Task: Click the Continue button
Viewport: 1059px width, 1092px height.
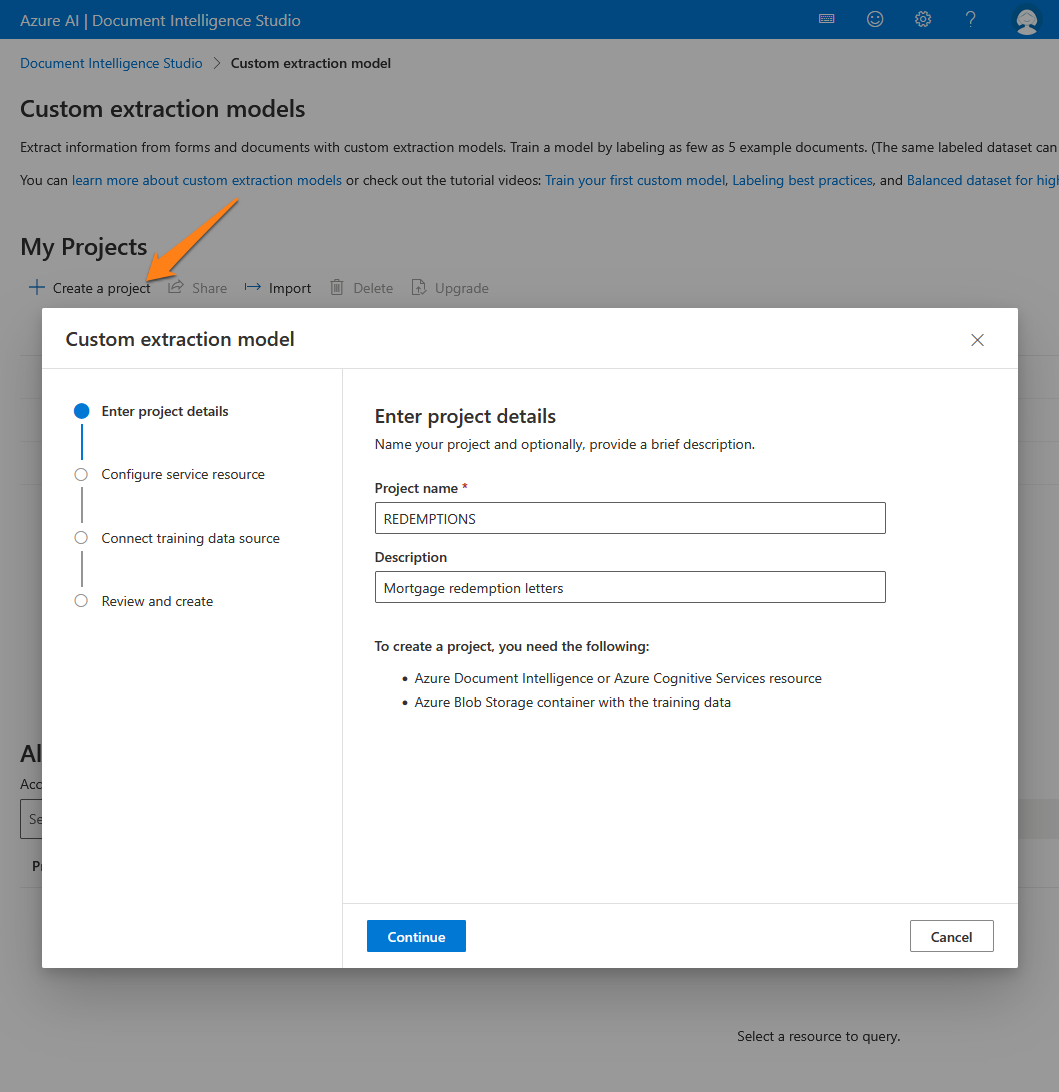Action: click(416, 937)
